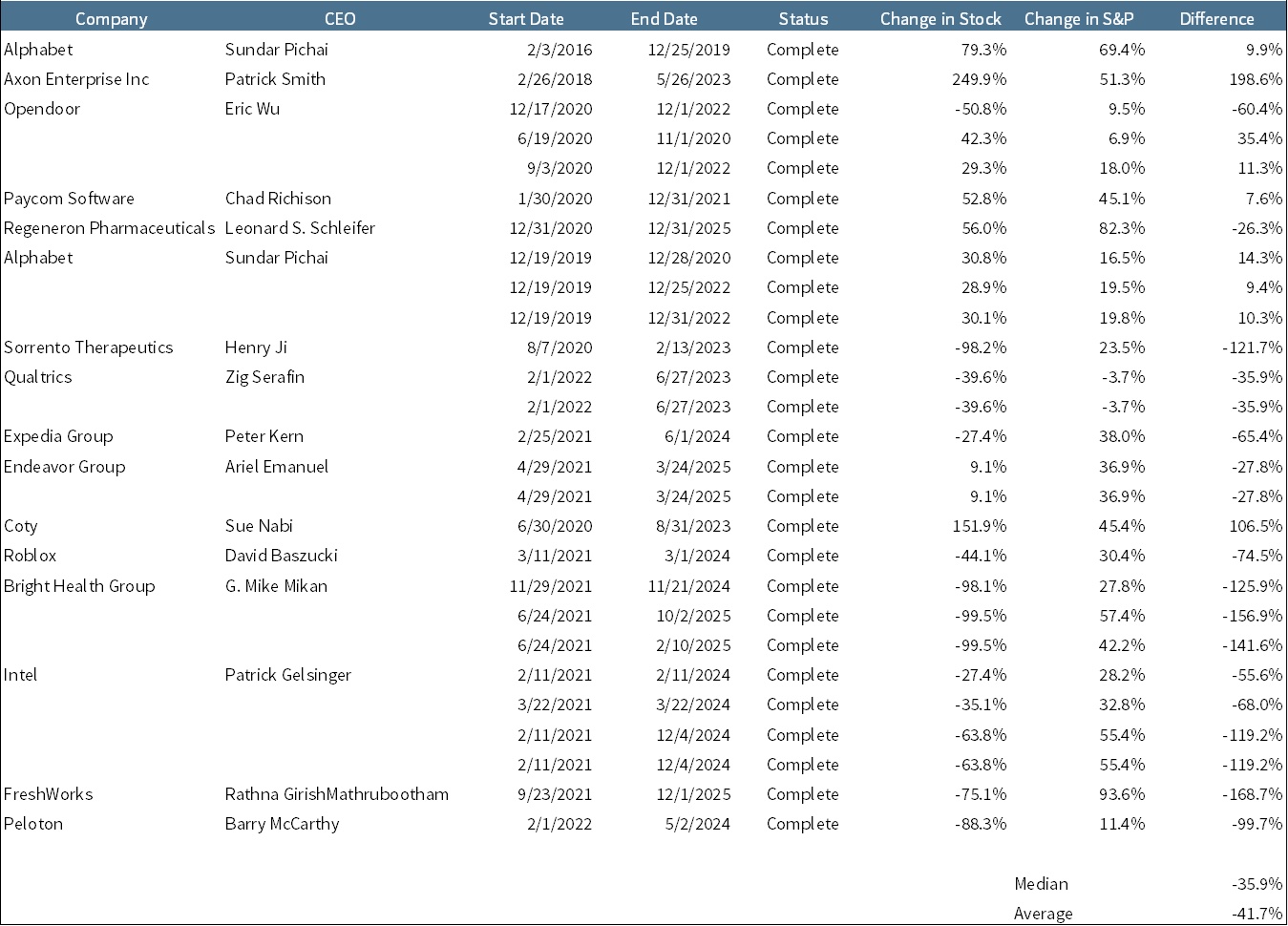Select the Difference column header
This screenshot has height=926, width=1288.
tap(1216, 19)
